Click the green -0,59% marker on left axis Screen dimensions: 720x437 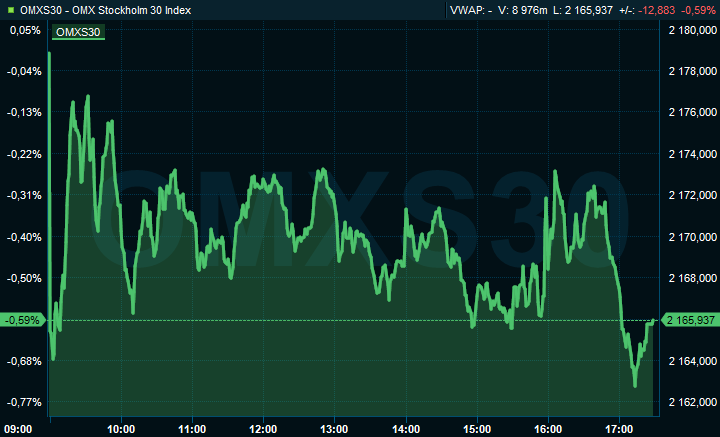click(22, 320)
